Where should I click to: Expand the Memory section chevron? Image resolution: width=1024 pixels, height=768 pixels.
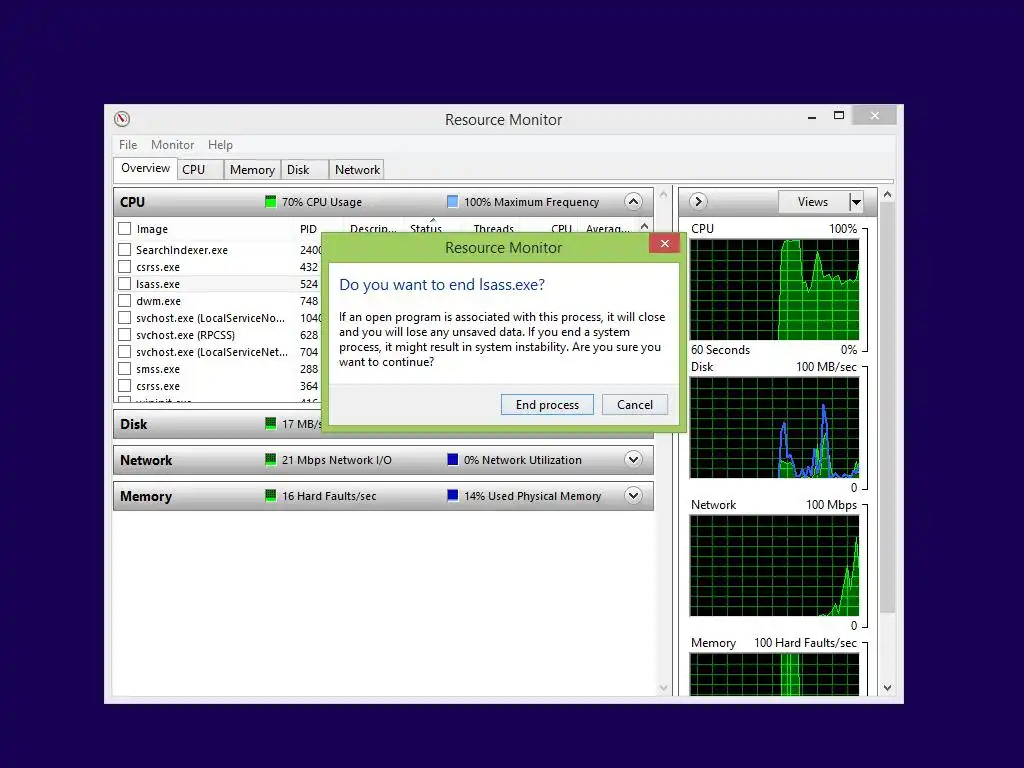pos(633,495)
